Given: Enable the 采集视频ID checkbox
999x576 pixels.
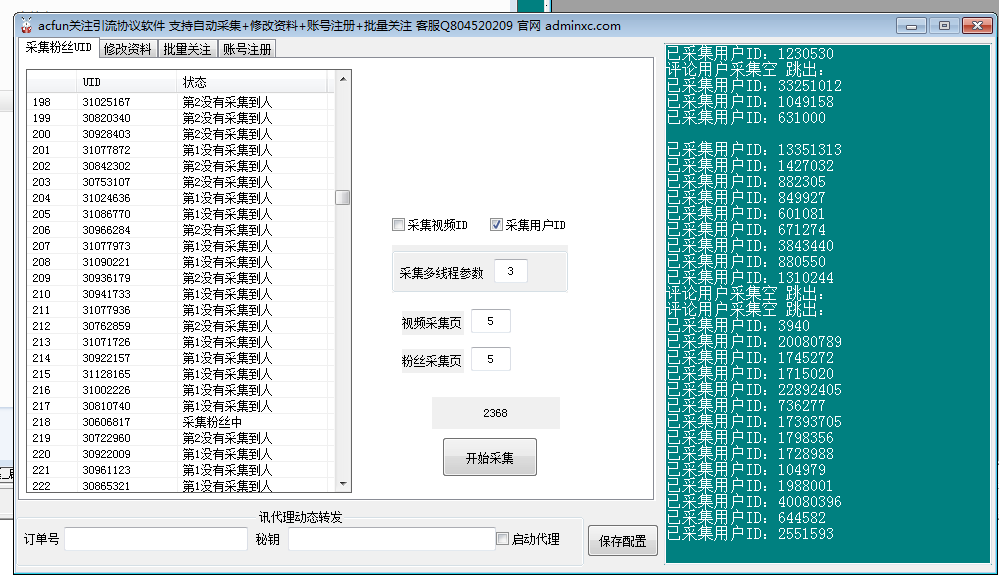Looking at the screenshot, I should pyautogui.click(x=398, y=224).
